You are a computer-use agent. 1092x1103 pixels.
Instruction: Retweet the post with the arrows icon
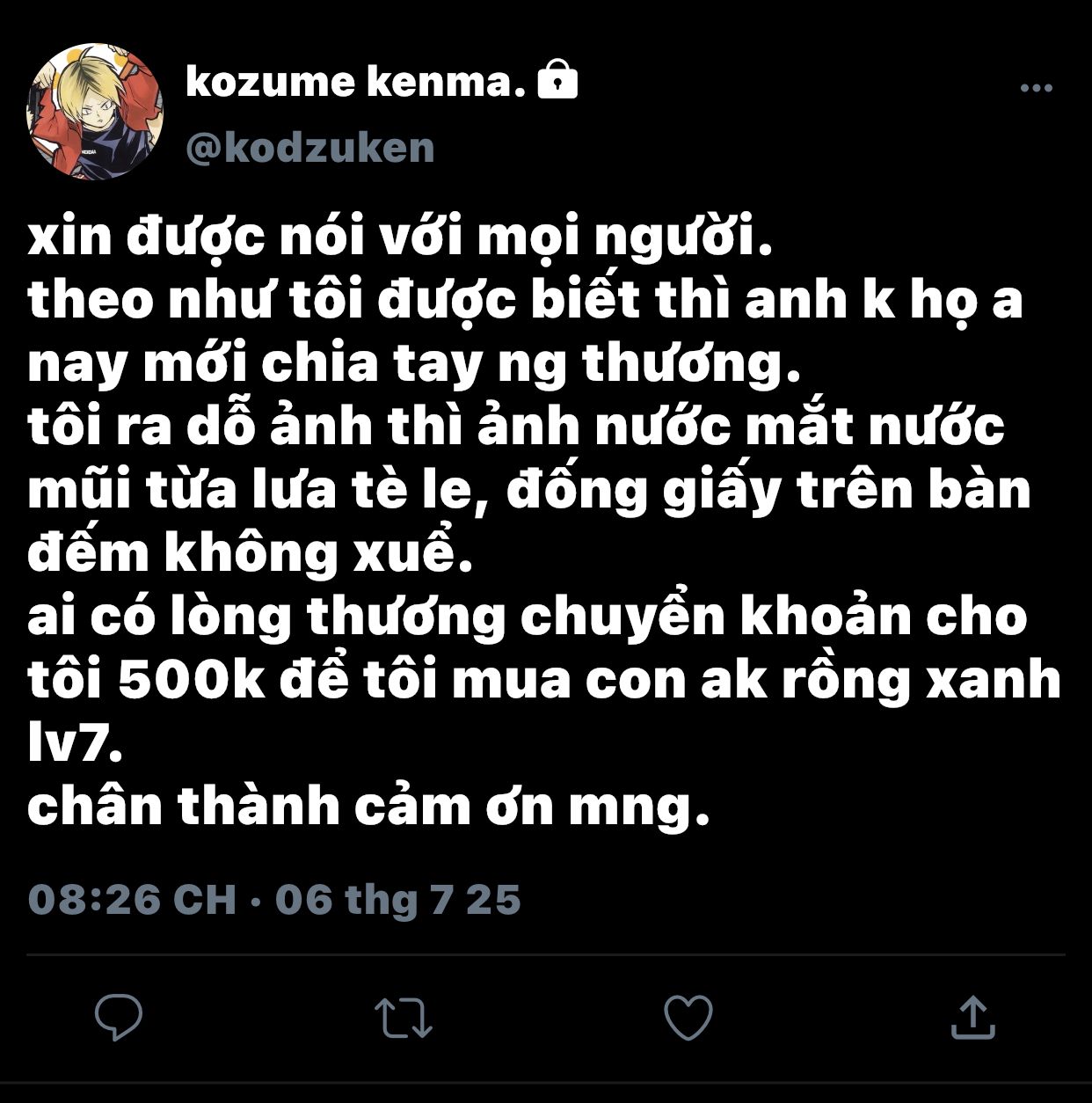coord(404,1018)
